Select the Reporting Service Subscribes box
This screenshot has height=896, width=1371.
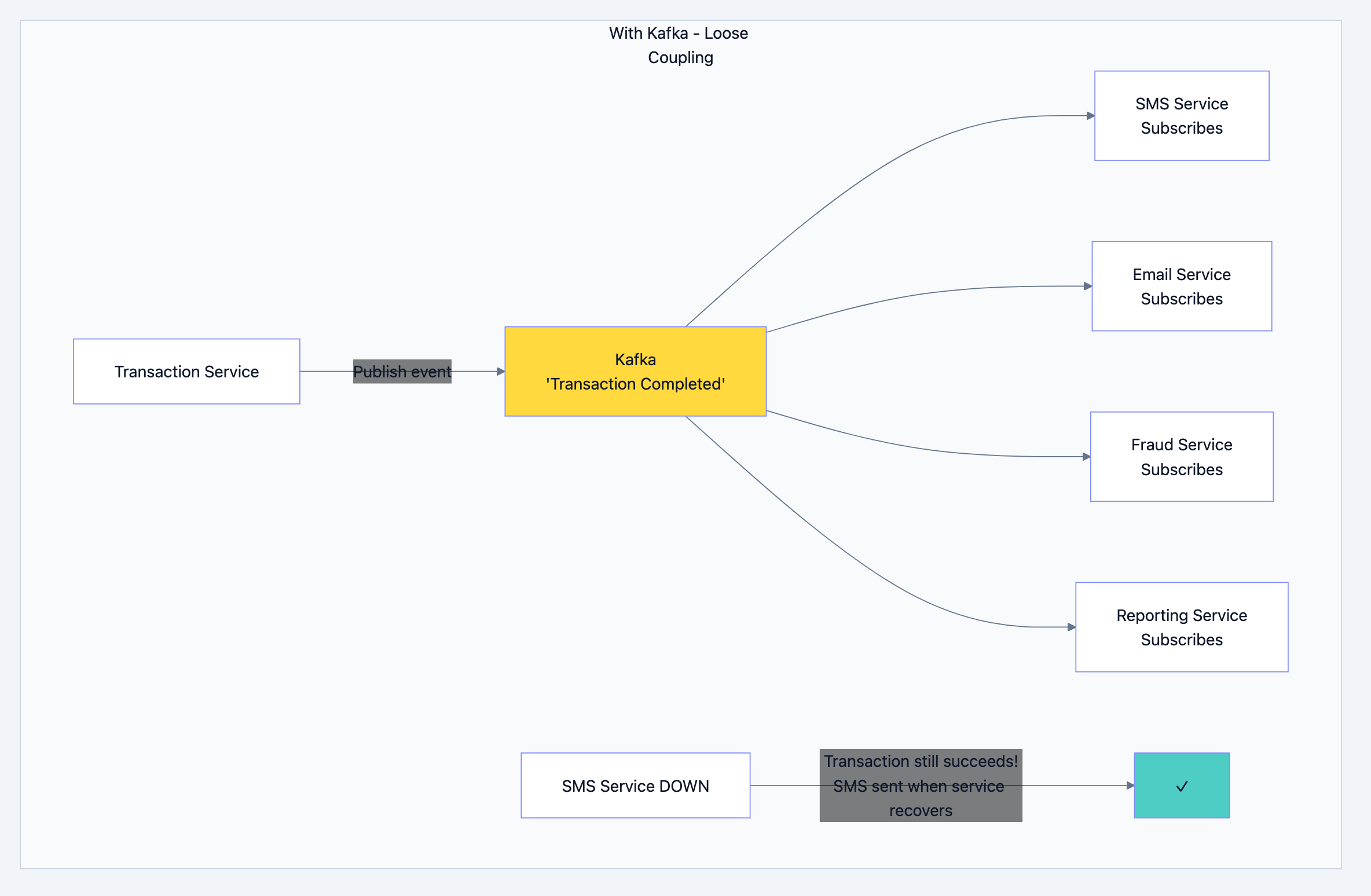point(1182,627)
